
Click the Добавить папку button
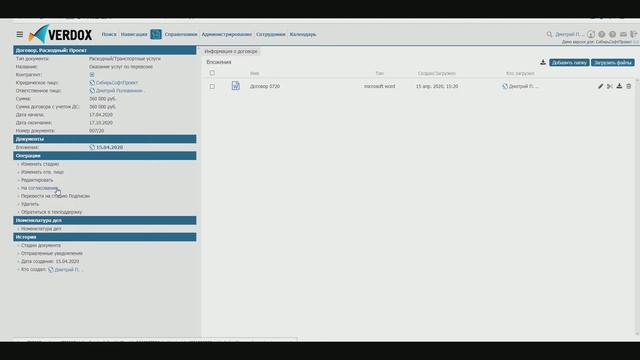[x=569, y=62]
